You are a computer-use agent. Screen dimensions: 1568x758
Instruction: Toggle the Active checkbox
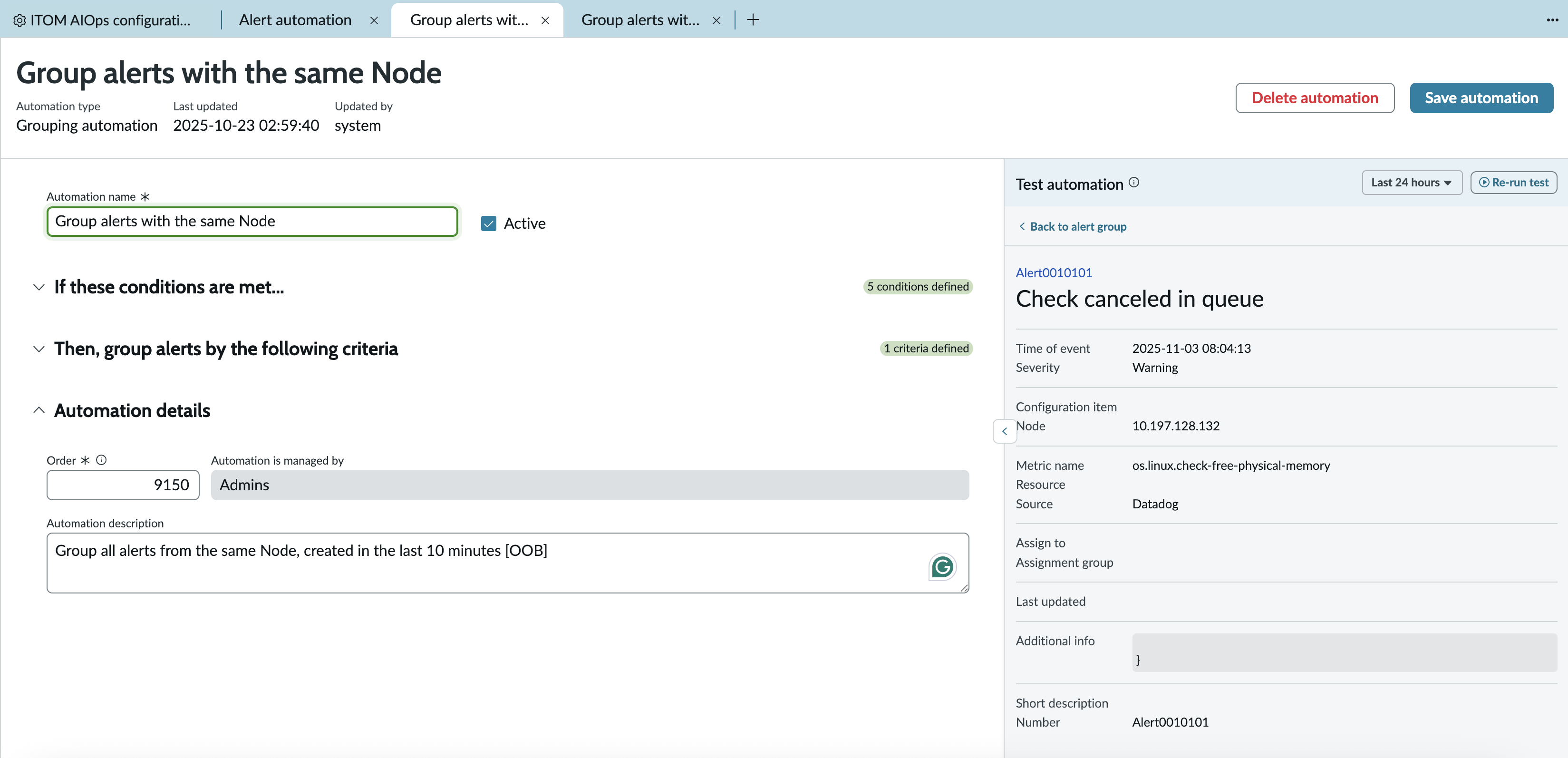click(488, 224)
